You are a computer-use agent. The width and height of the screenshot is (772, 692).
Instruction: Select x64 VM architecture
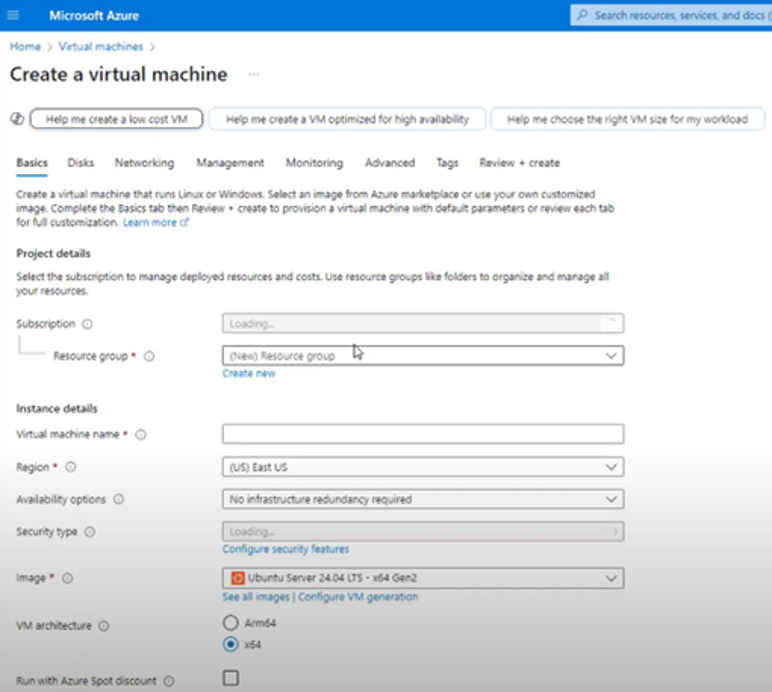[x=230, y=644]
